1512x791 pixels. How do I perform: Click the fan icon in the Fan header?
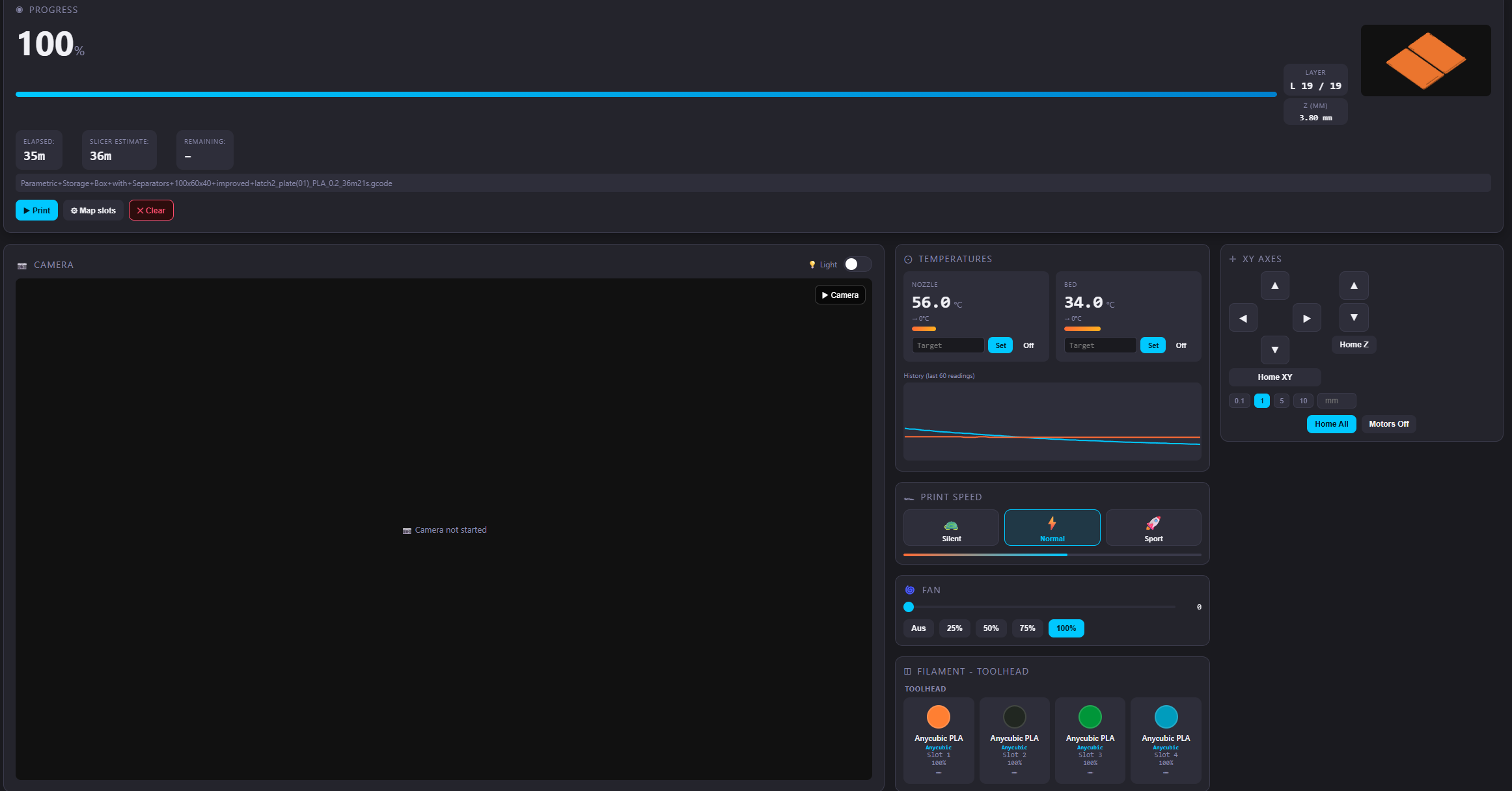(x=910, y=590)
